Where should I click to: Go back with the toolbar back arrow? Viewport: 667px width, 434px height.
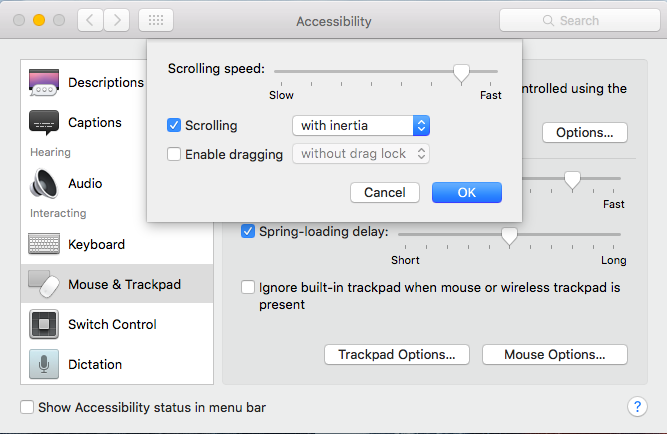89,20
